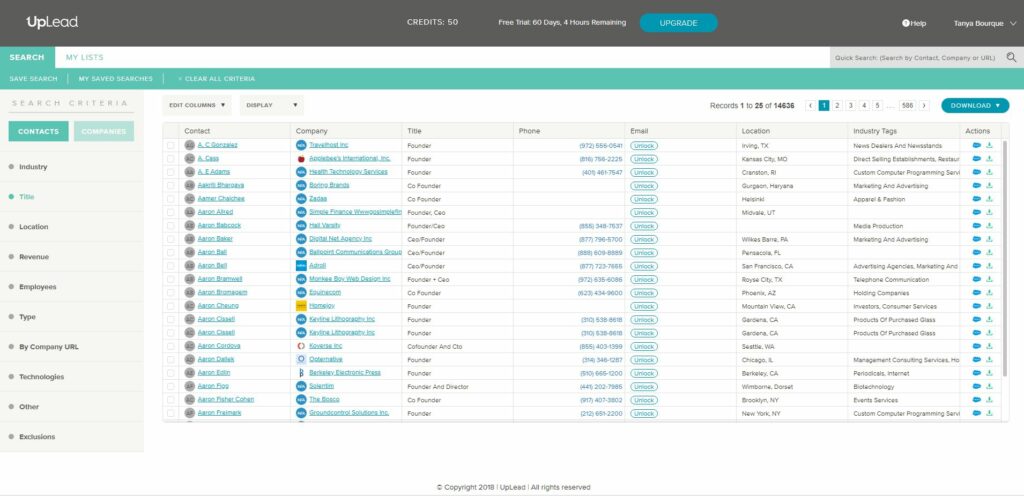Unlock email for Aaron Bell at Adroll
The image size is (1024, 496).
(644, 266)
